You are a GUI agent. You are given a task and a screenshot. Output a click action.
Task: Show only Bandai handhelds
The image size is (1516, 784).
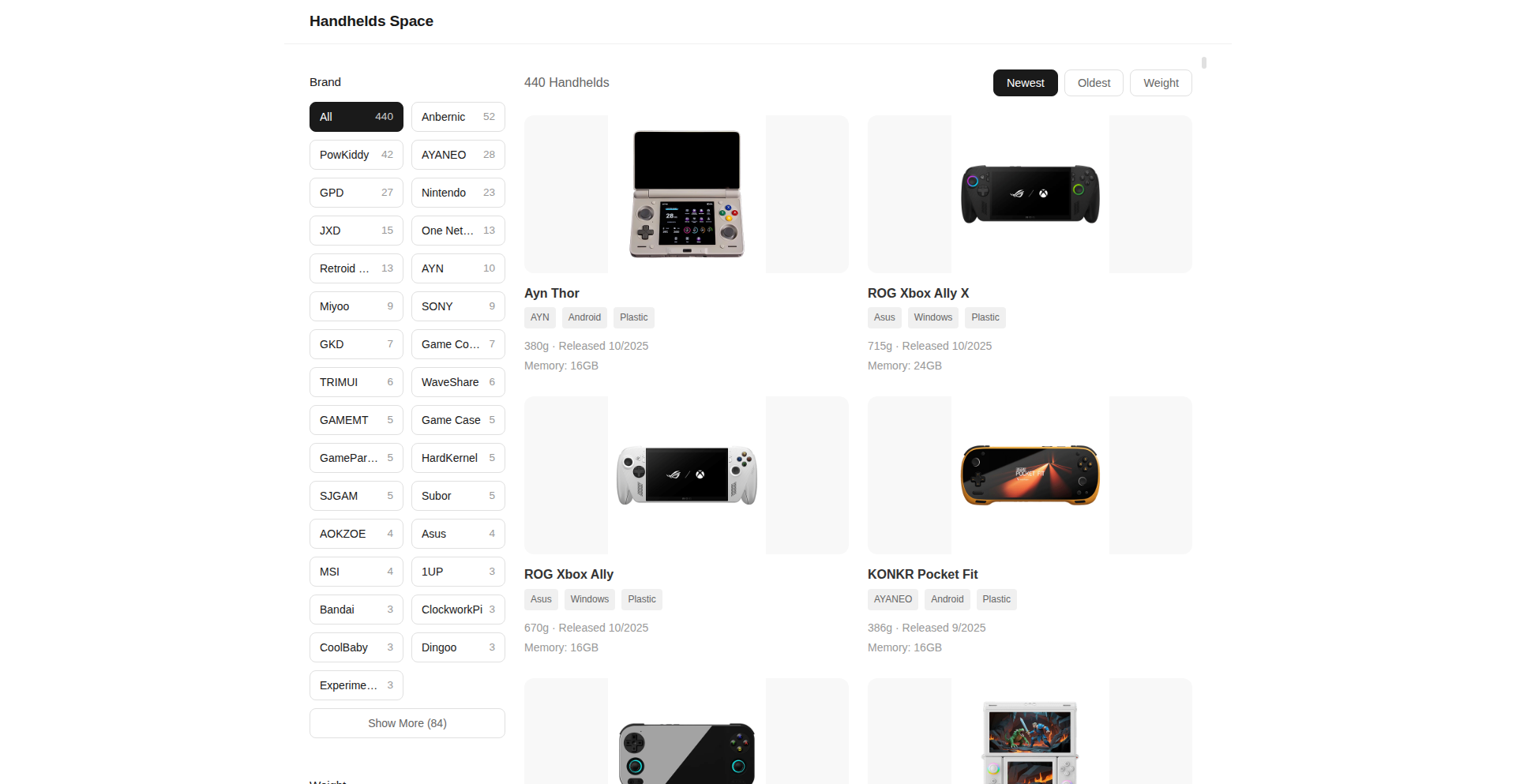356,610
